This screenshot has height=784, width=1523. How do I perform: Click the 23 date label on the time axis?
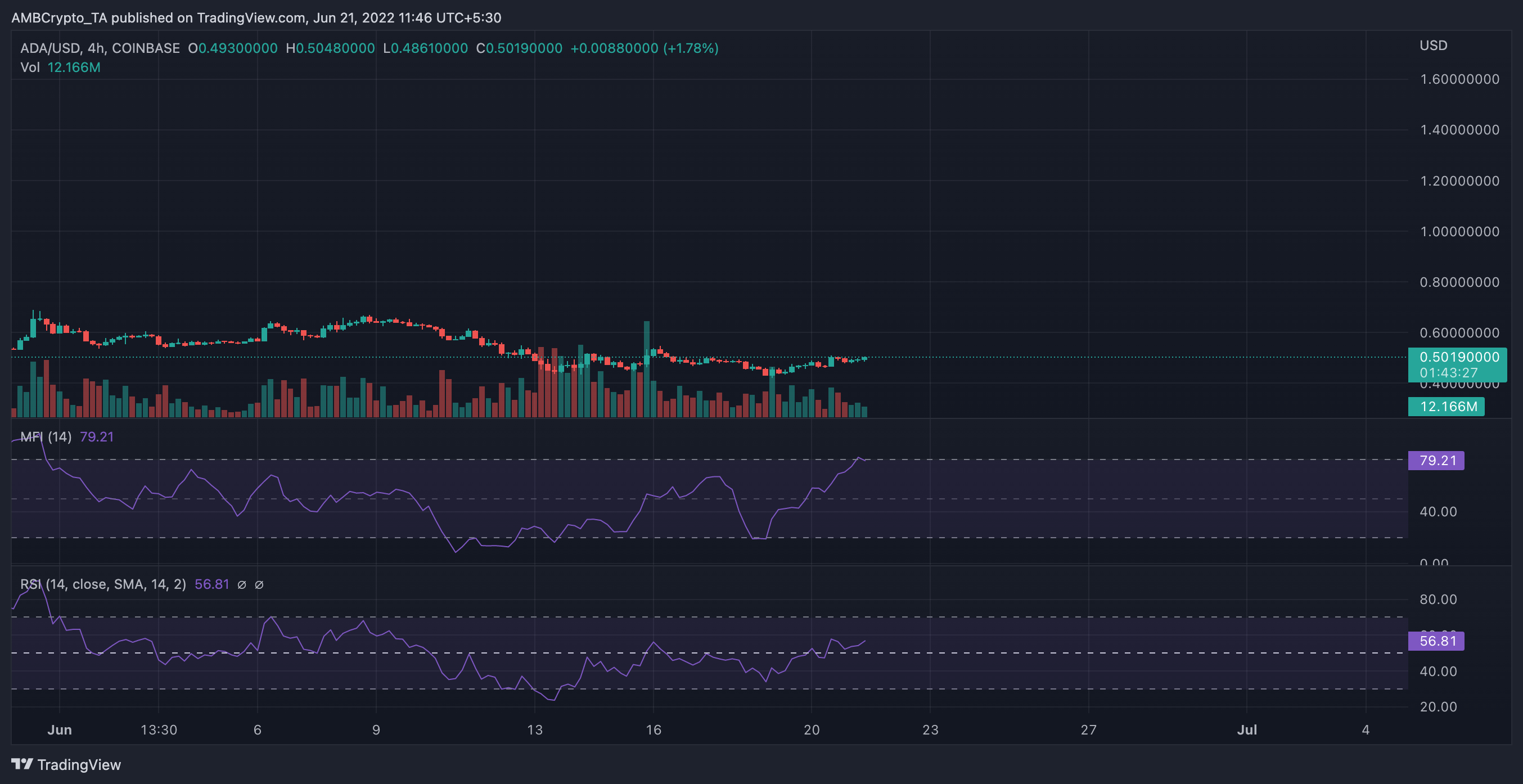(x=930, y=730)
